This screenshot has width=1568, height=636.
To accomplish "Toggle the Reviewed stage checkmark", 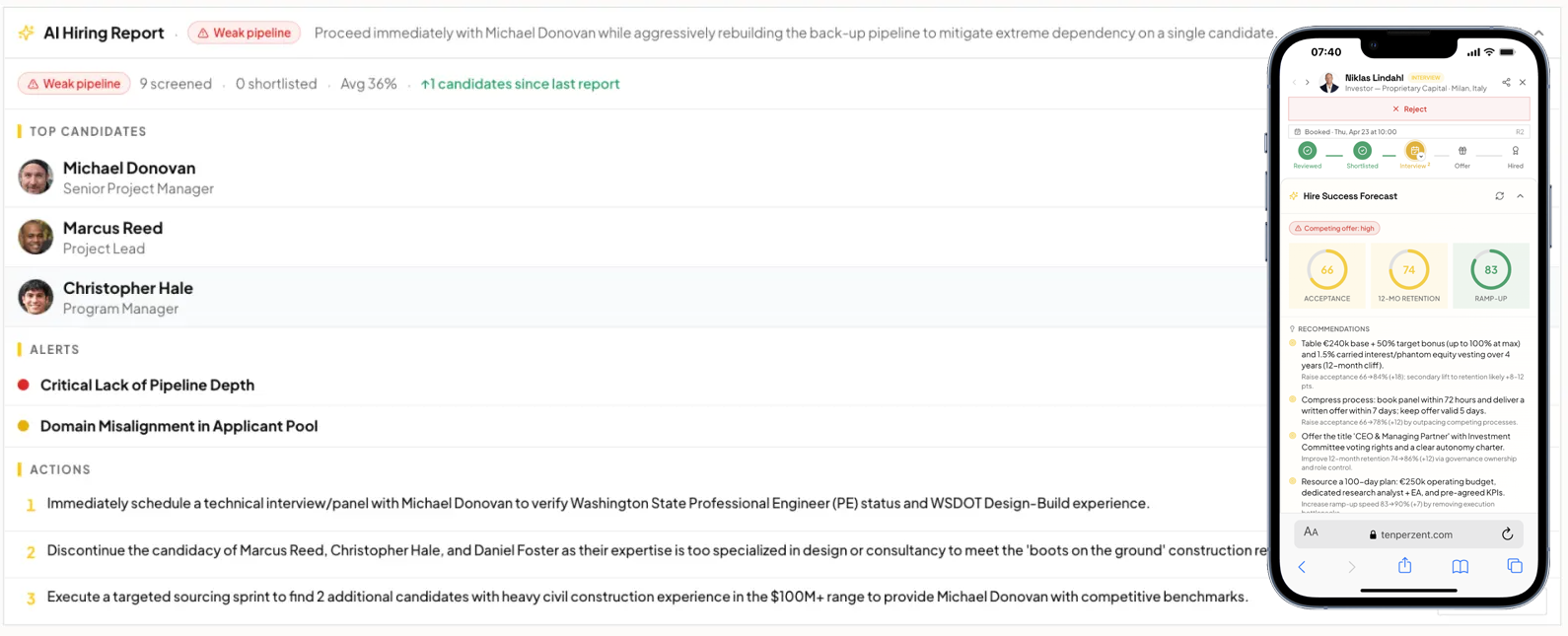I will pyautogui.click(x=1307, y=151).
